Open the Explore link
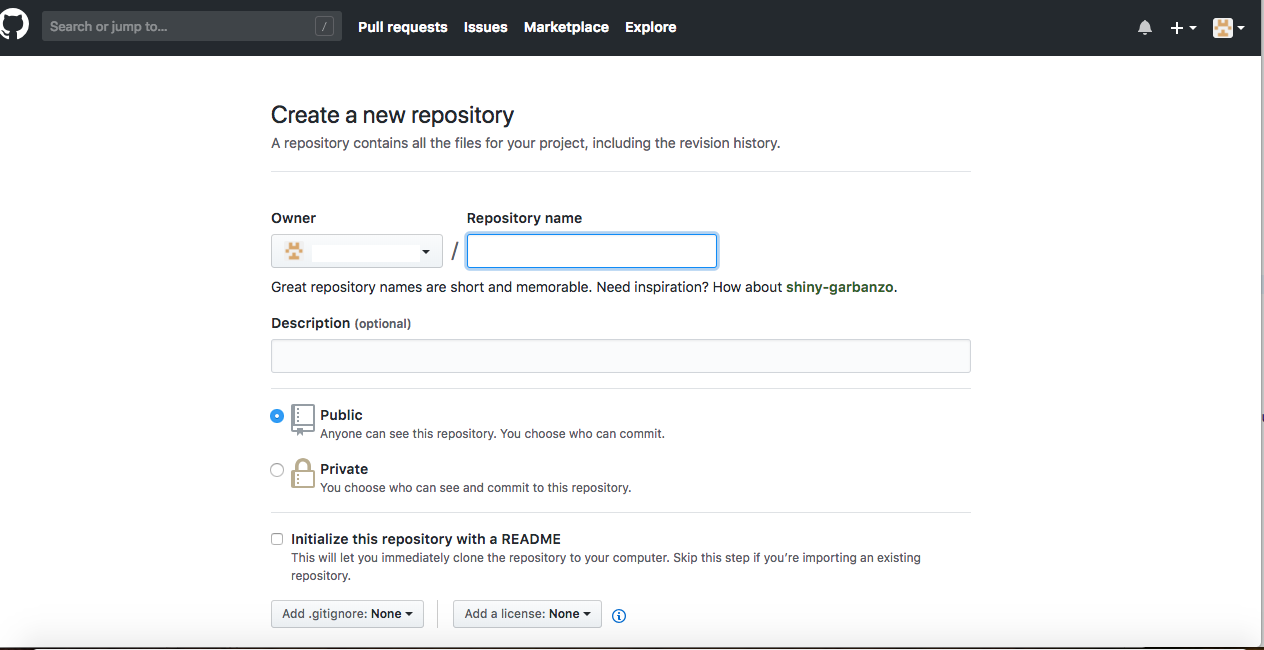The height and width of the screenshot is (650, 1264). [x=650, y=27]
